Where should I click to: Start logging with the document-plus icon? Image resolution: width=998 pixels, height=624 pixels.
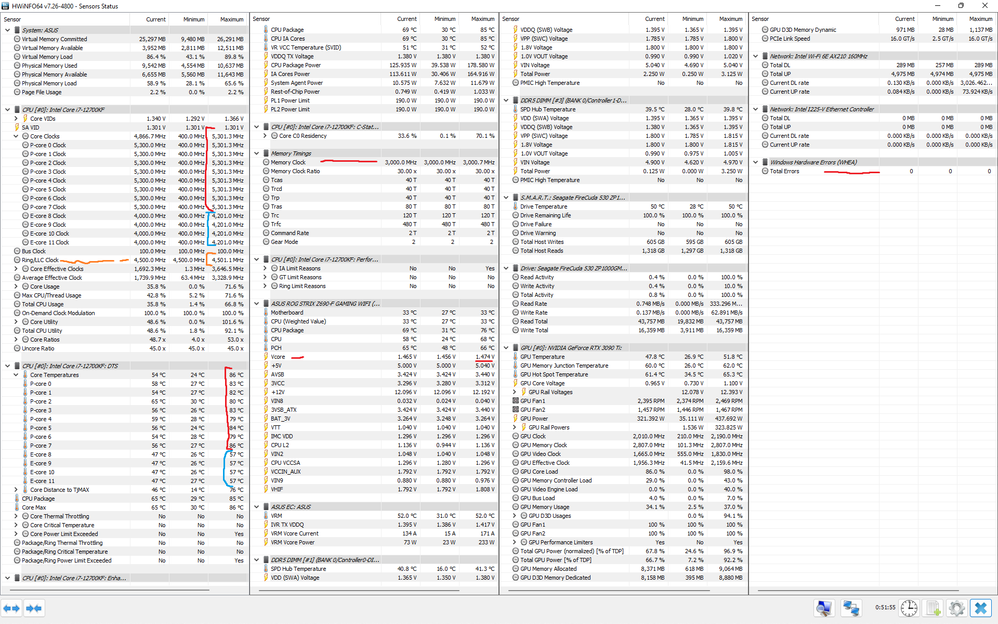click(933, 608)
